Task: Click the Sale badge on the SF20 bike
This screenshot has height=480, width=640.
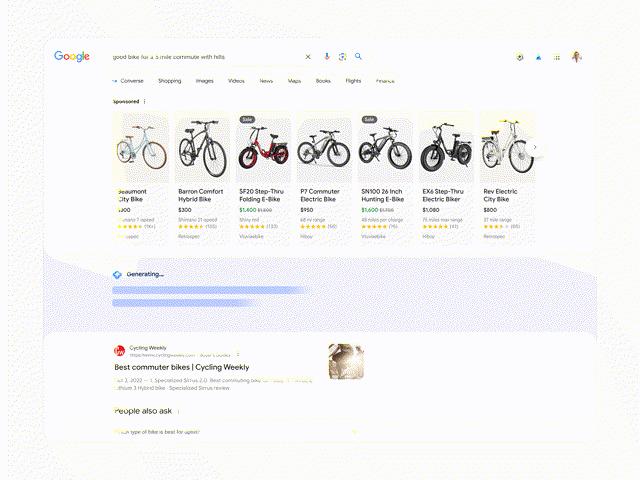Action: (x=247, y=120)
